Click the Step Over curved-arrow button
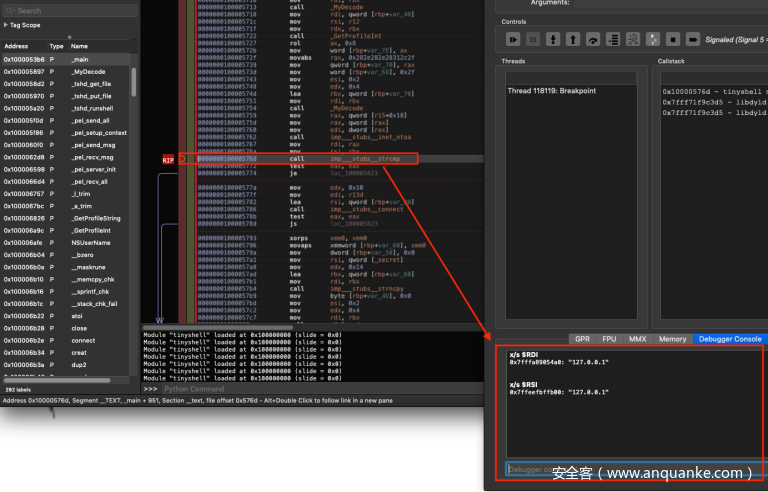768x492 pixels. pos(593,39)
